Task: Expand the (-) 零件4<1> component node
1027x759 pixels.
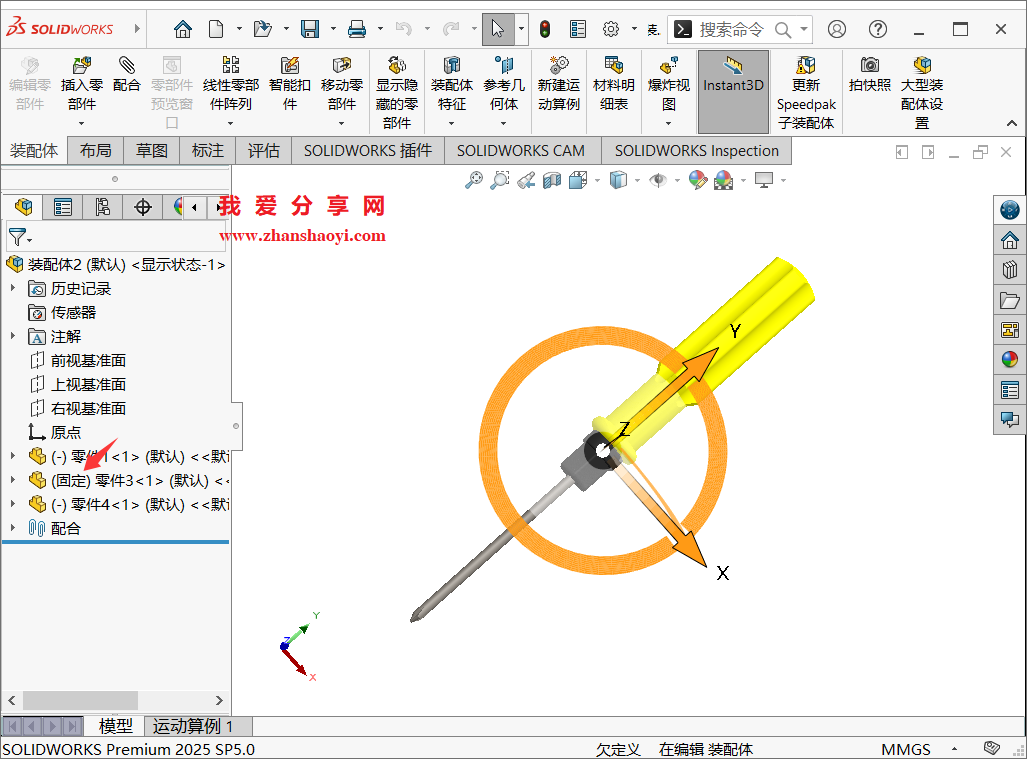Action: click(12, 504)
